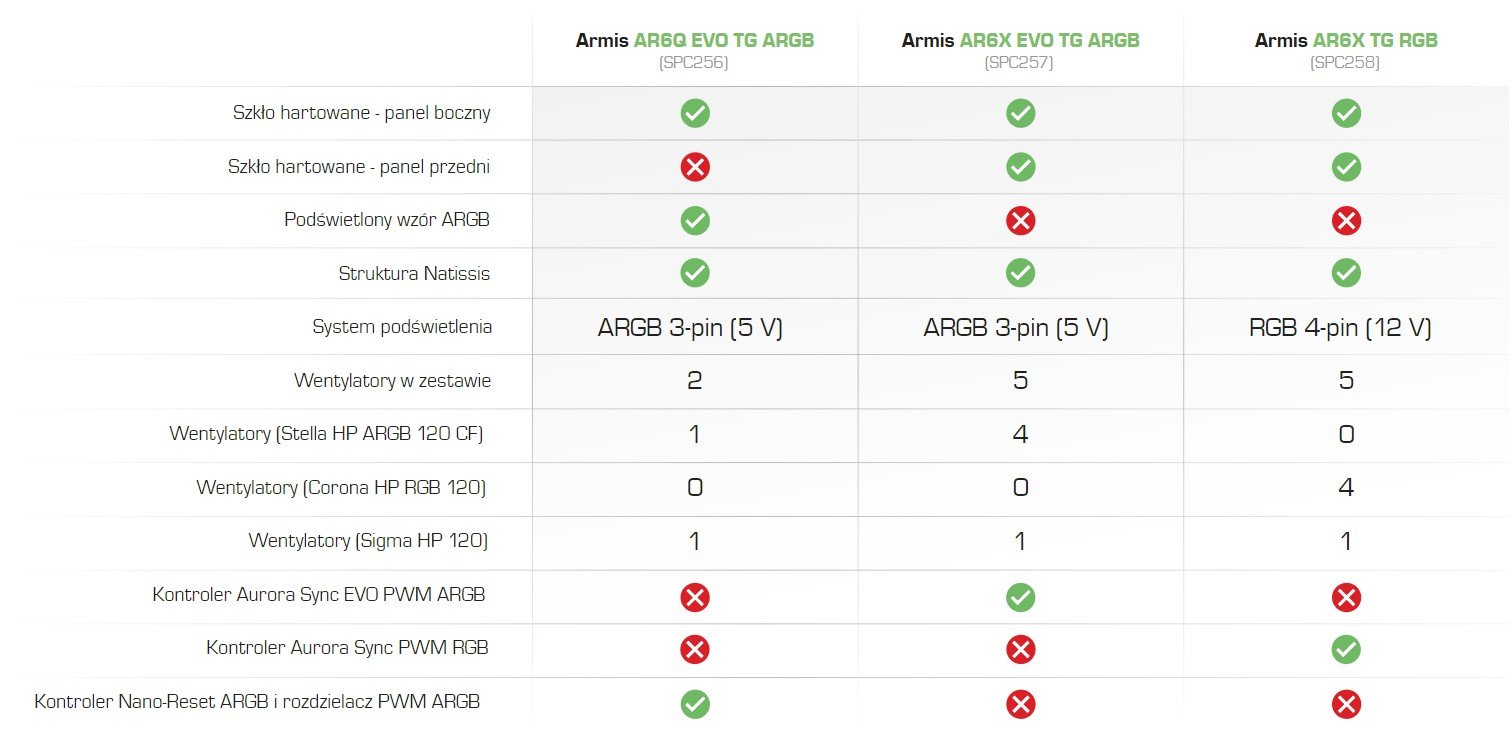Viewport: 1511px width, 730px height.
Task: Click green check for AR6Q Nano-Reset controller
Action: pyautogui.click(x=695, y=704)
